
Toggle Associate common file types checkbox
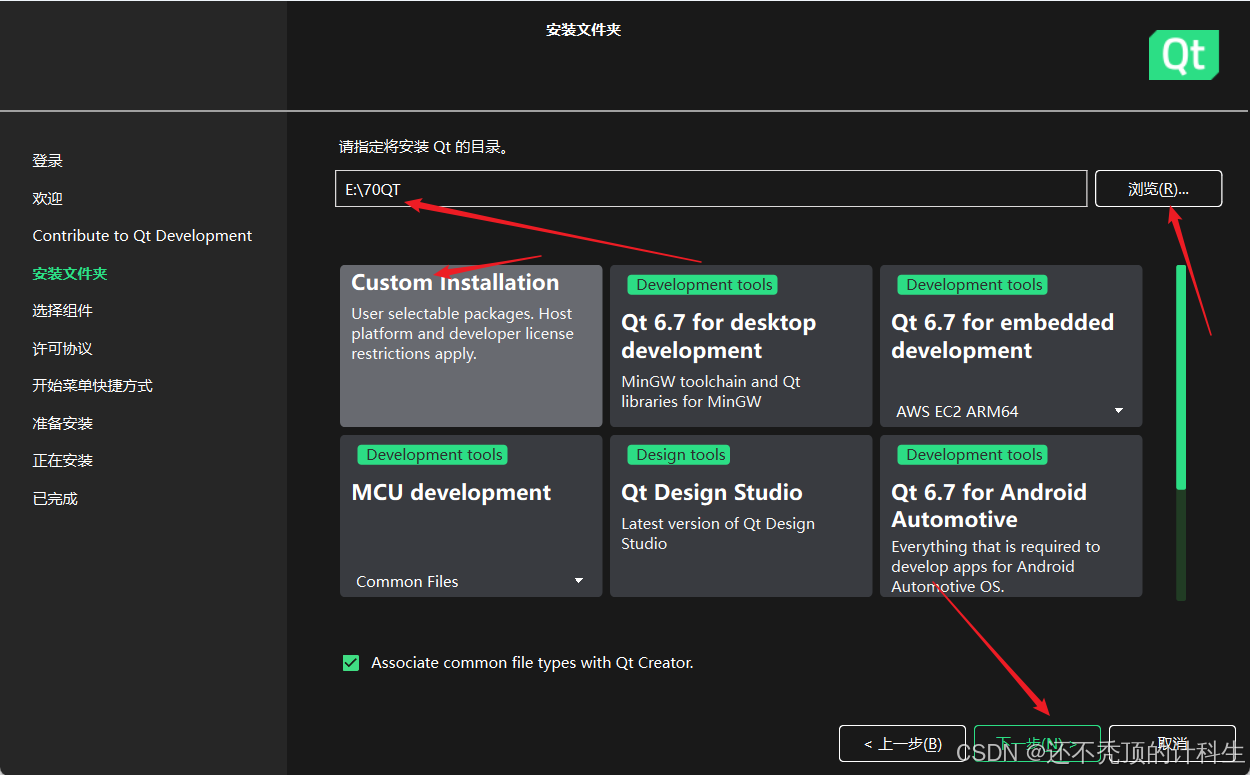pos(351,663)
